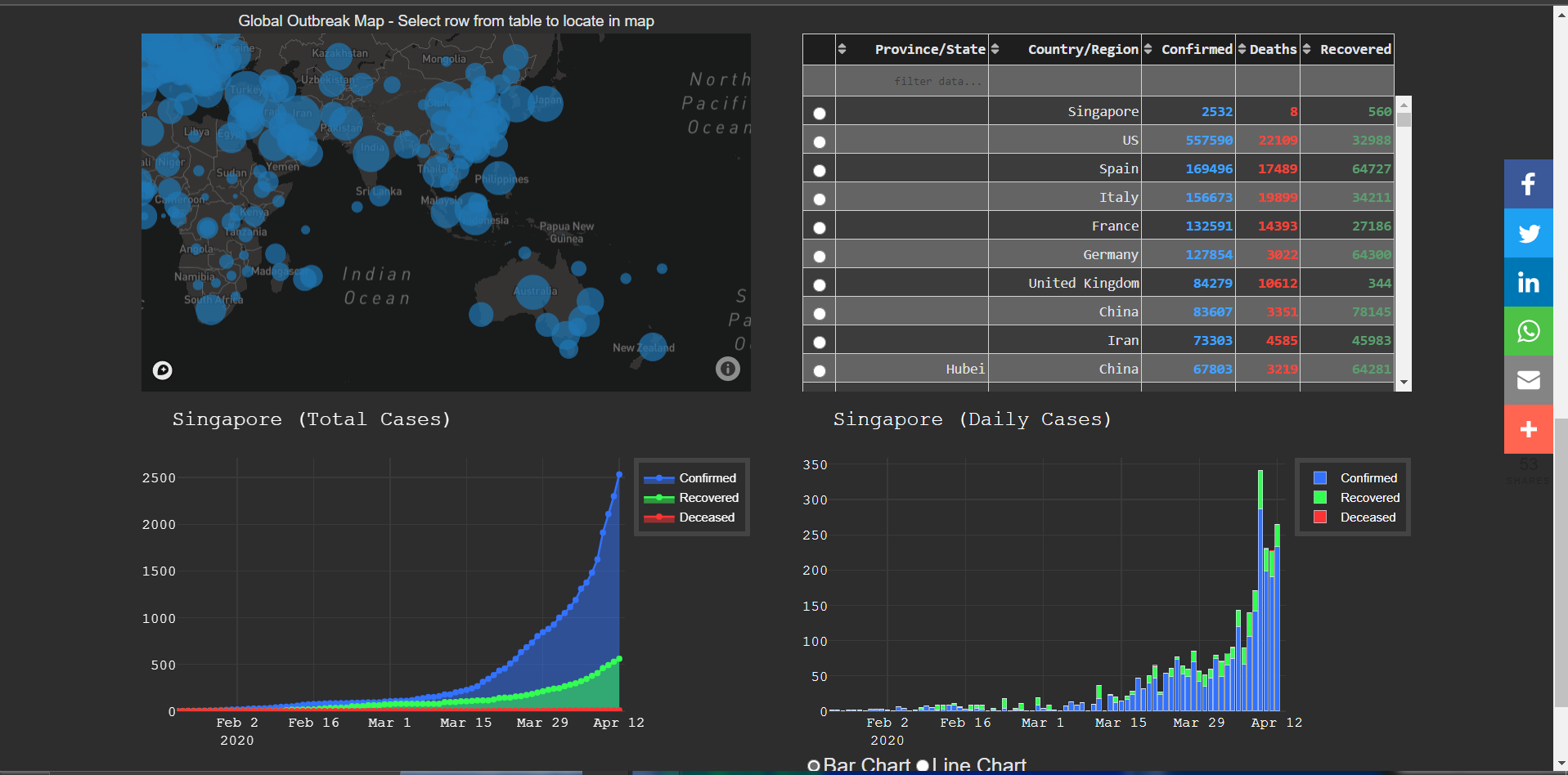
Task: Toggle Recovered series in Daily Cases legend
Action: 1356,498
